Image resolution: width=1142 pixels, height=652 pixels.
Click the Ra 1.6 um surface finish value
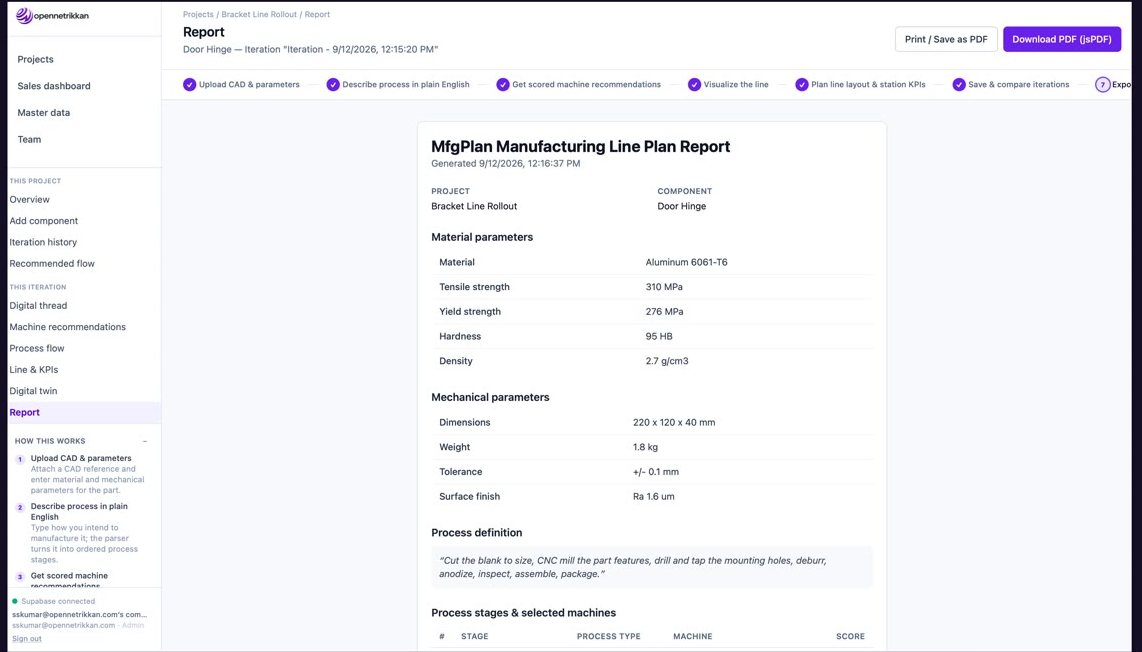click(653, 497)
